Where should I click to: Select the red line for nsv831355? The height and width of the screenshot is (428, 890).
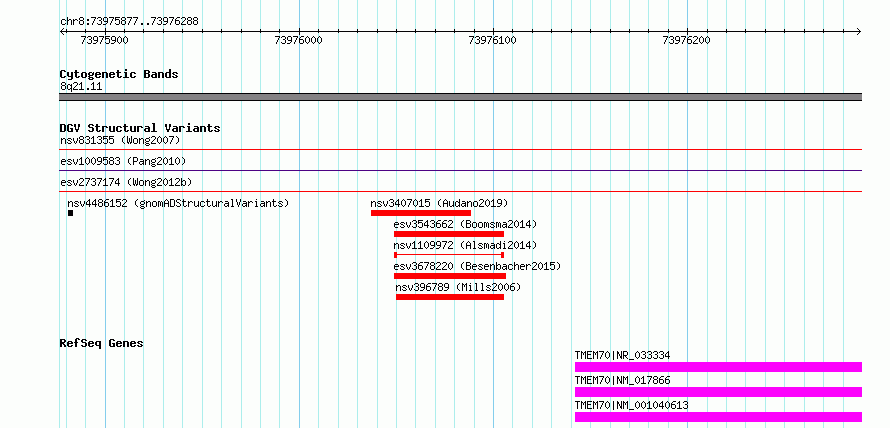[x=461, y=150]
